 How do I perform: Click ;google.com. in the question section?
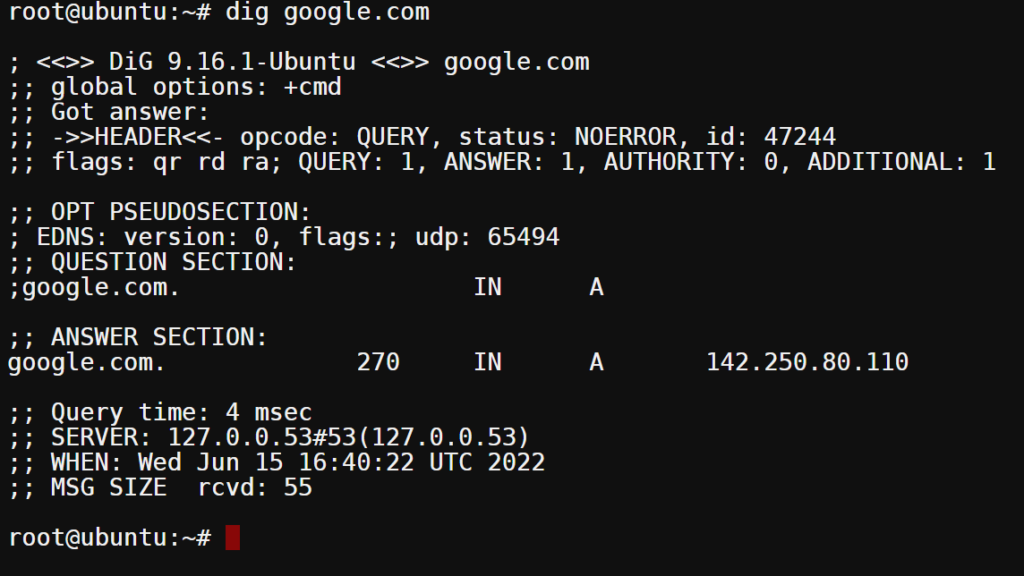pyautogui.click(x=94, y=287)
